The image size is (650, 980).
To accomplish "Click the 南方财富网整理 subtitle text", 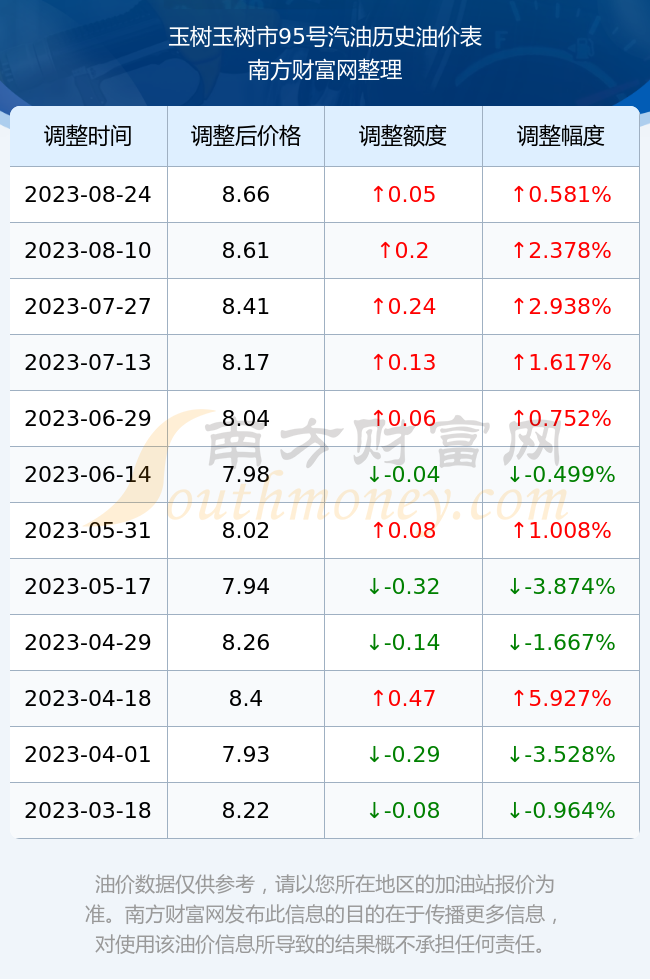I will tap(325, 69).
